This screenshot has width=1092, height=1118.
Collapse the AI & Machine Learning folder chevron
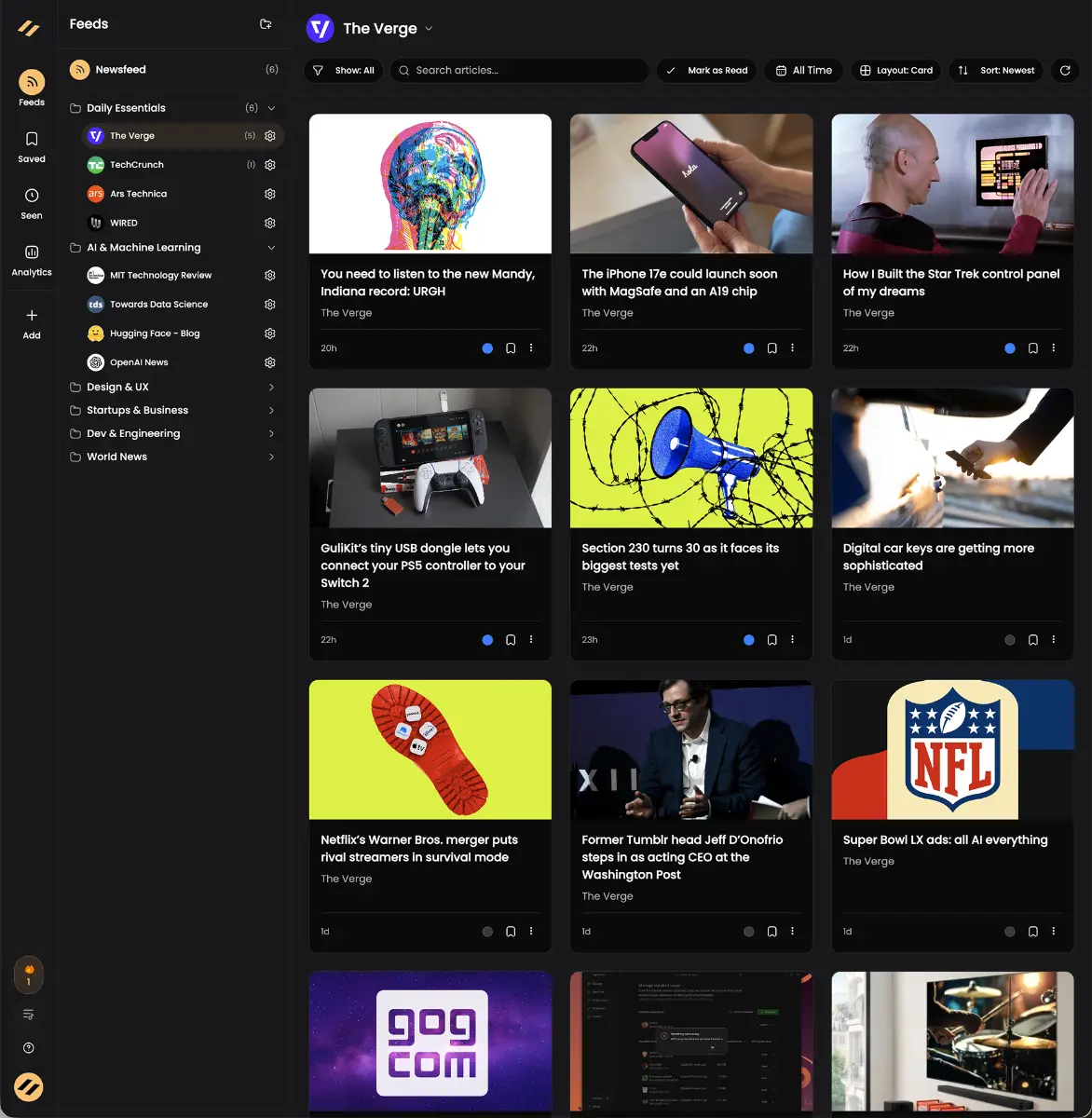pos(271,248)
